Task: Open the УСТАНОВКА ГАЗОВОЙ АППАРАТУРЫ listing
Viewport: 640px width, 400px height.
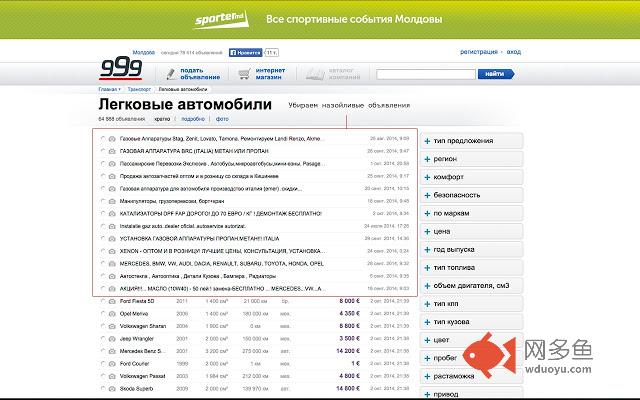Action: (x=200, y=238)
